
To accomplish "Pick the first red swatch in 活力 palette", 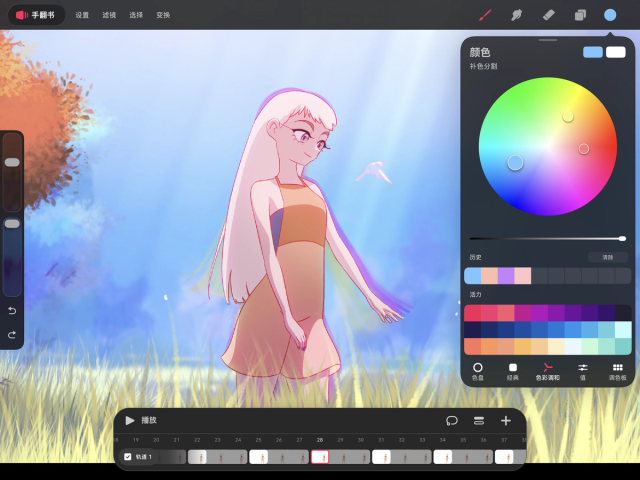I will pos(473,313).
